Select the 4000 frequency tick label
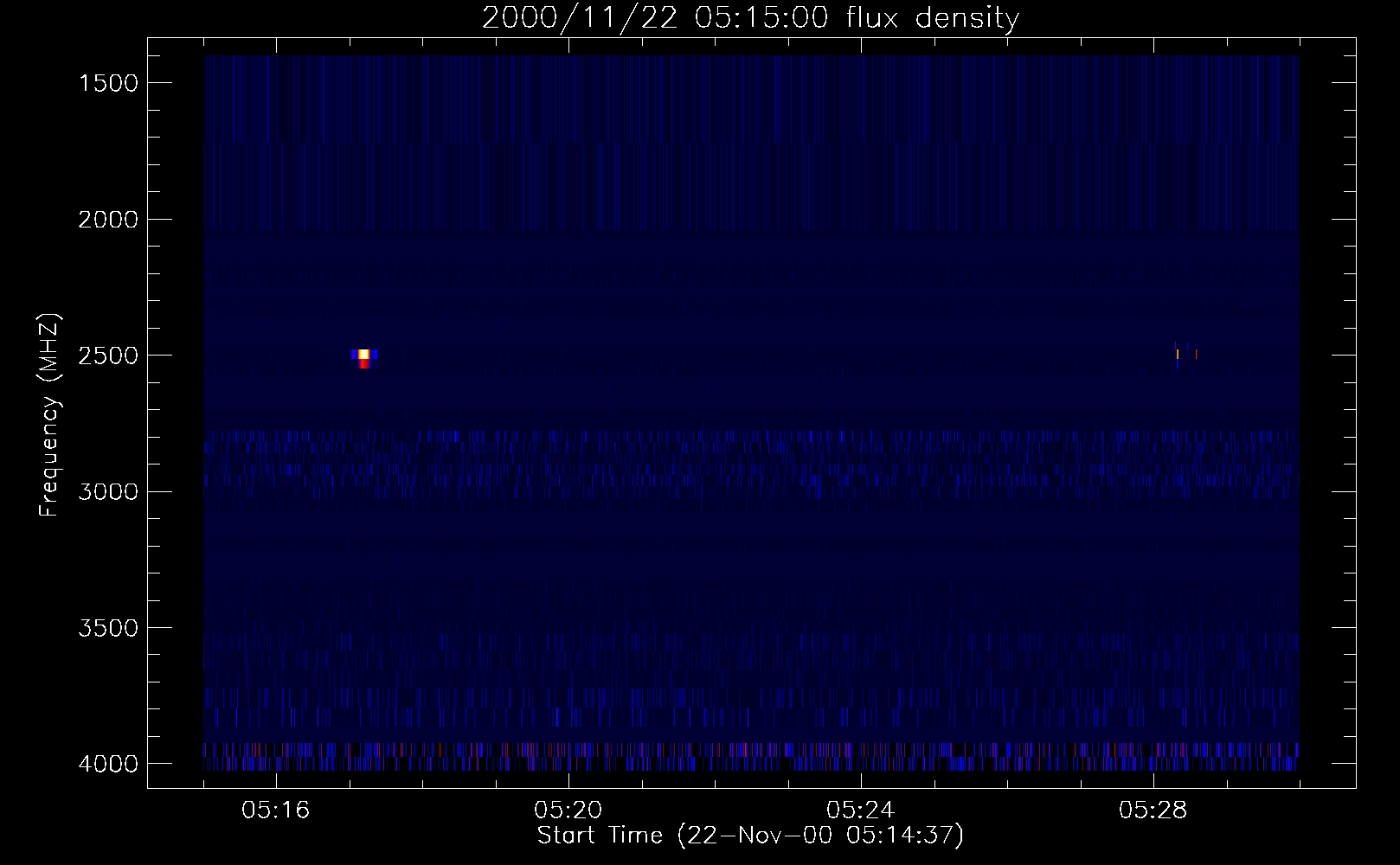The height and width of the screenshot is (865, 1400). click(x=108, y=764)
